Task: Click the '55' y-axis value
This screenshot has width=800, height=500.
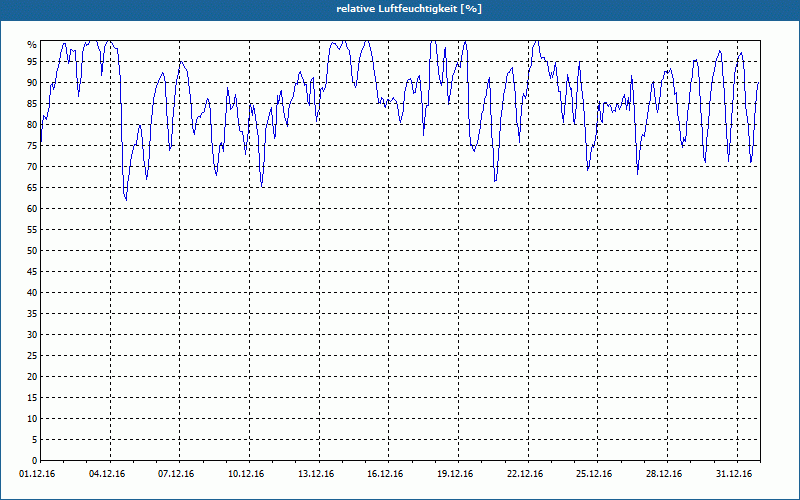Action: pyautogui.click(x=32, y=230)
